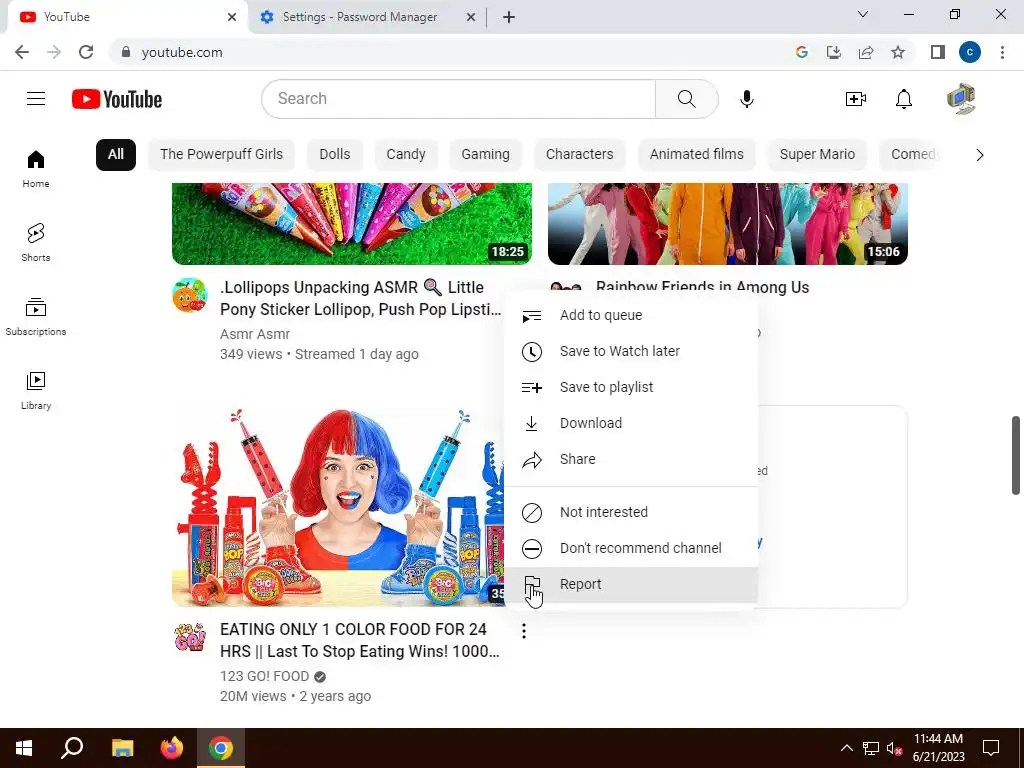Open the notifications bell
Screen dimensions: 1024x768
(x=904, y=99)
